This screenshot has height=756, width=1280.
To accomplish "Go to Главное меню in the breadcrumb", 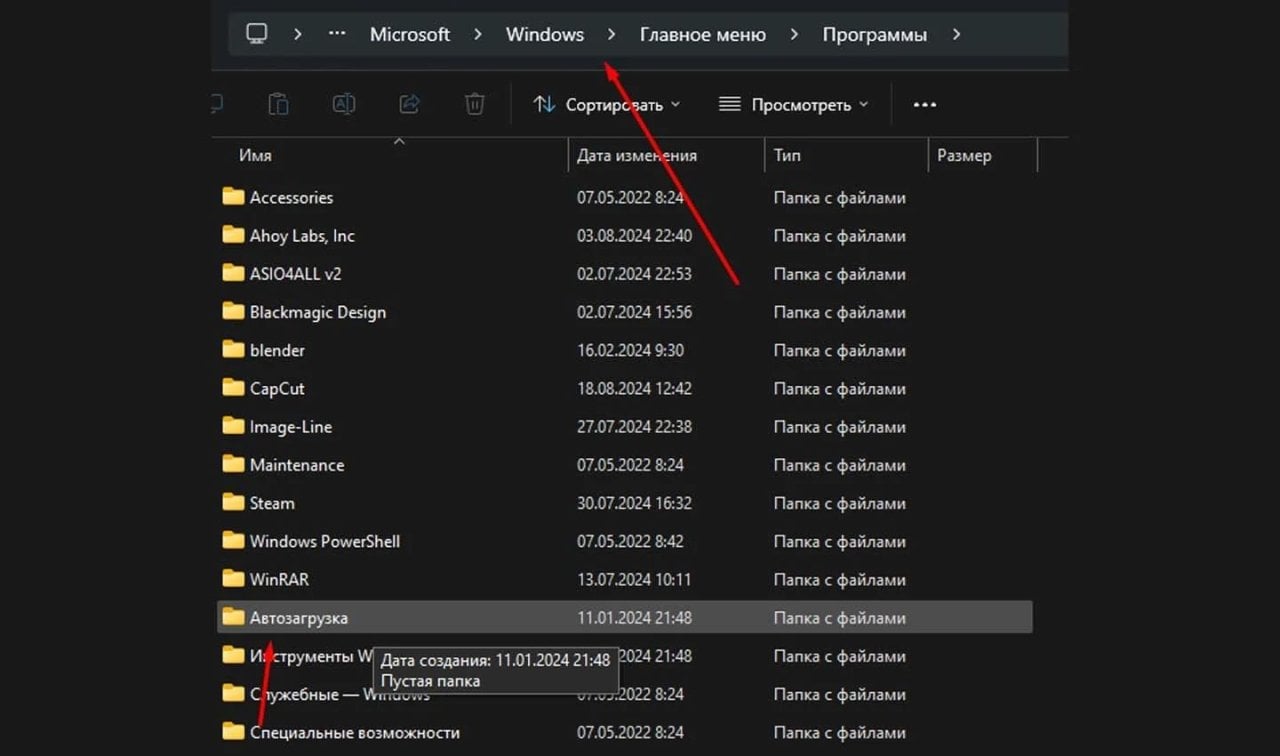I will pyautogui.click(x=702, y=34).
